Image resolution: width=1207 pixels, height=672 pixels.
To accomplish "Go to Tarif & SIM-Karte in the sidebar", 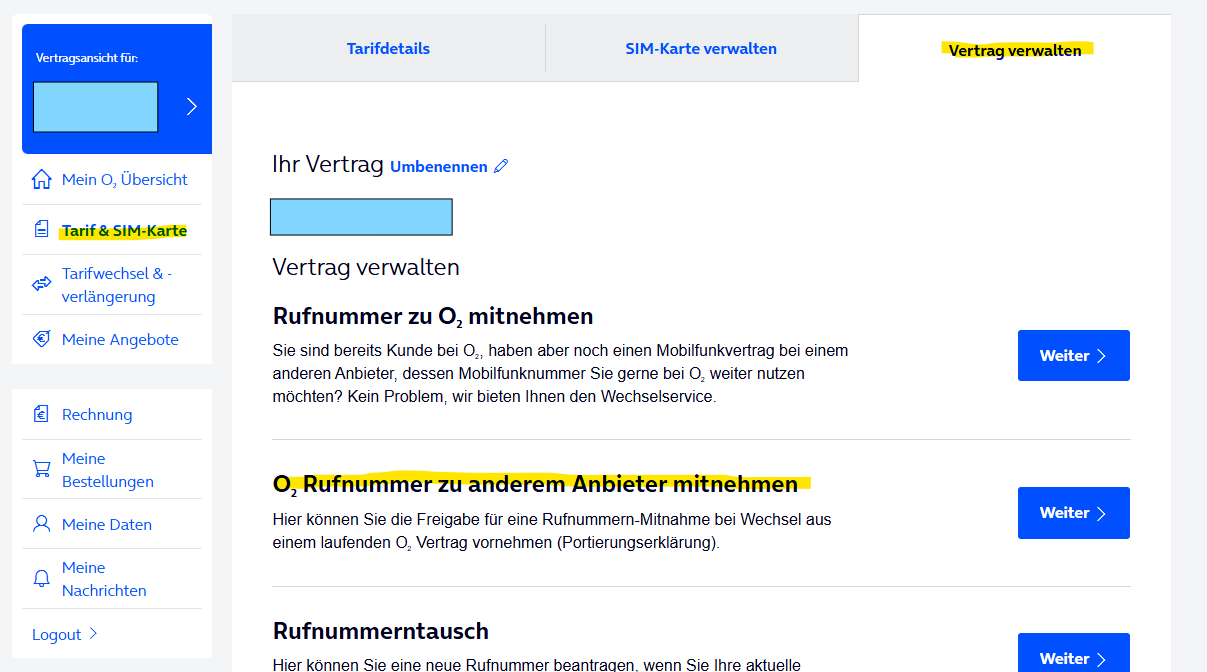I will click(x=124, y=230).
